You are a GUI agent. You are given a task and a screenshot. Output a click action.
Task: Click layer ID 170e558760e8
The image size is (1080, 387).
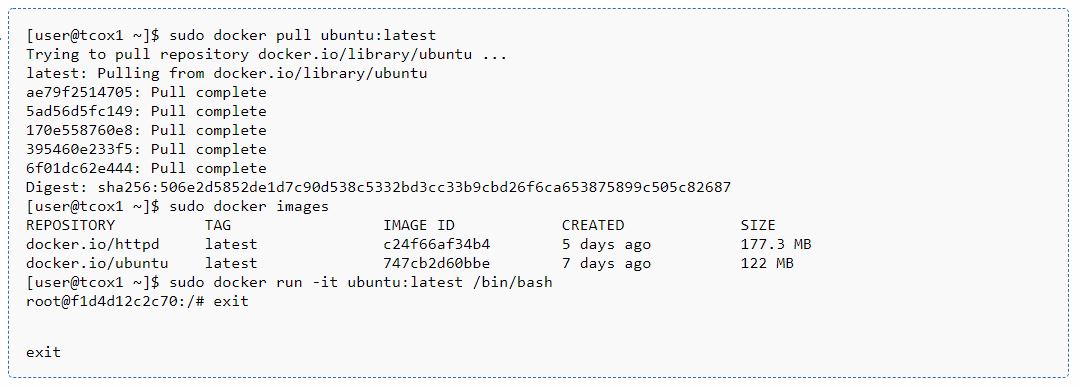pyautogui.click(x=79, y=130)
